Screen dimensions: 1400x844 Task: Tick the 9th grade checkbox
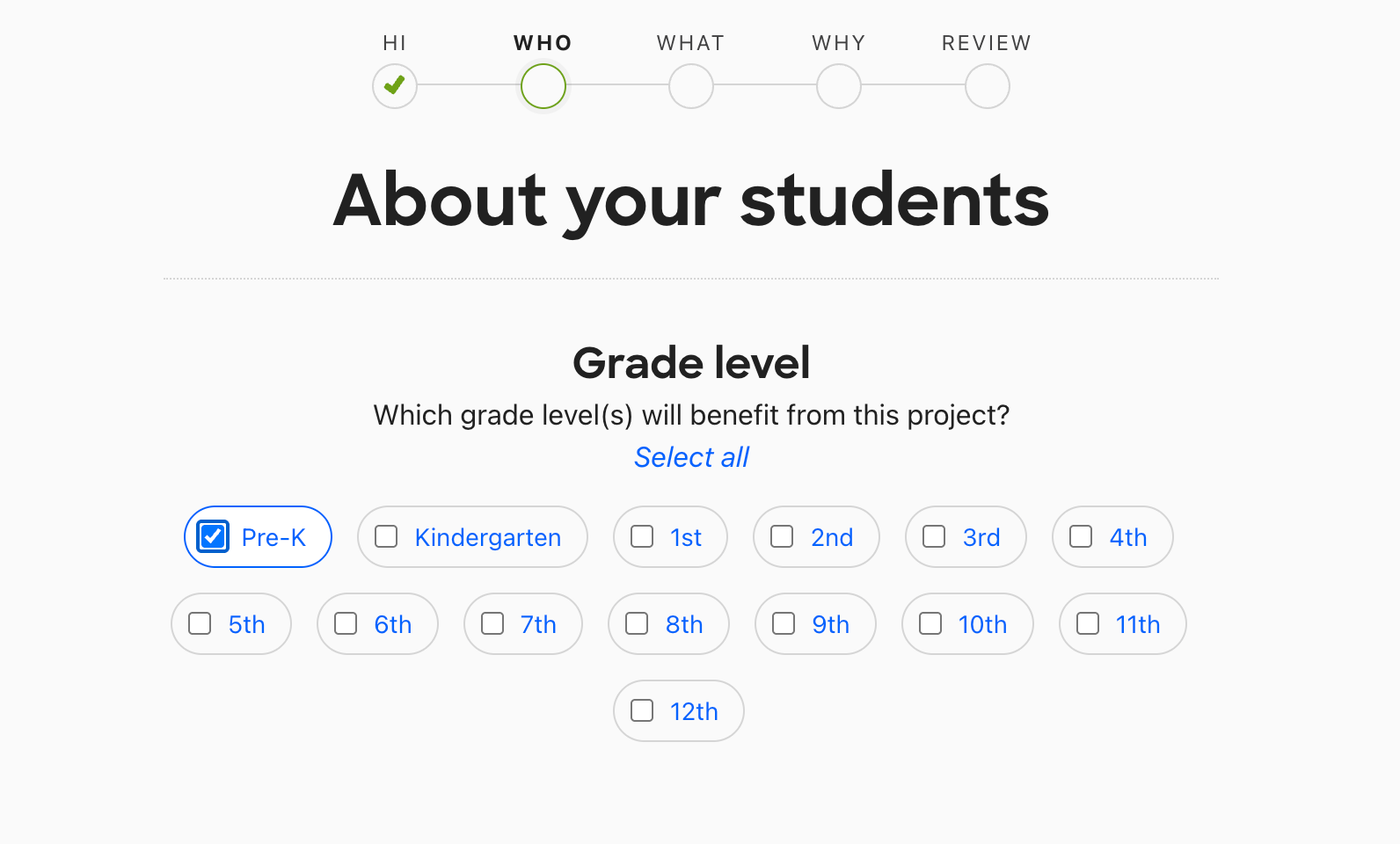tap(784, 623)
